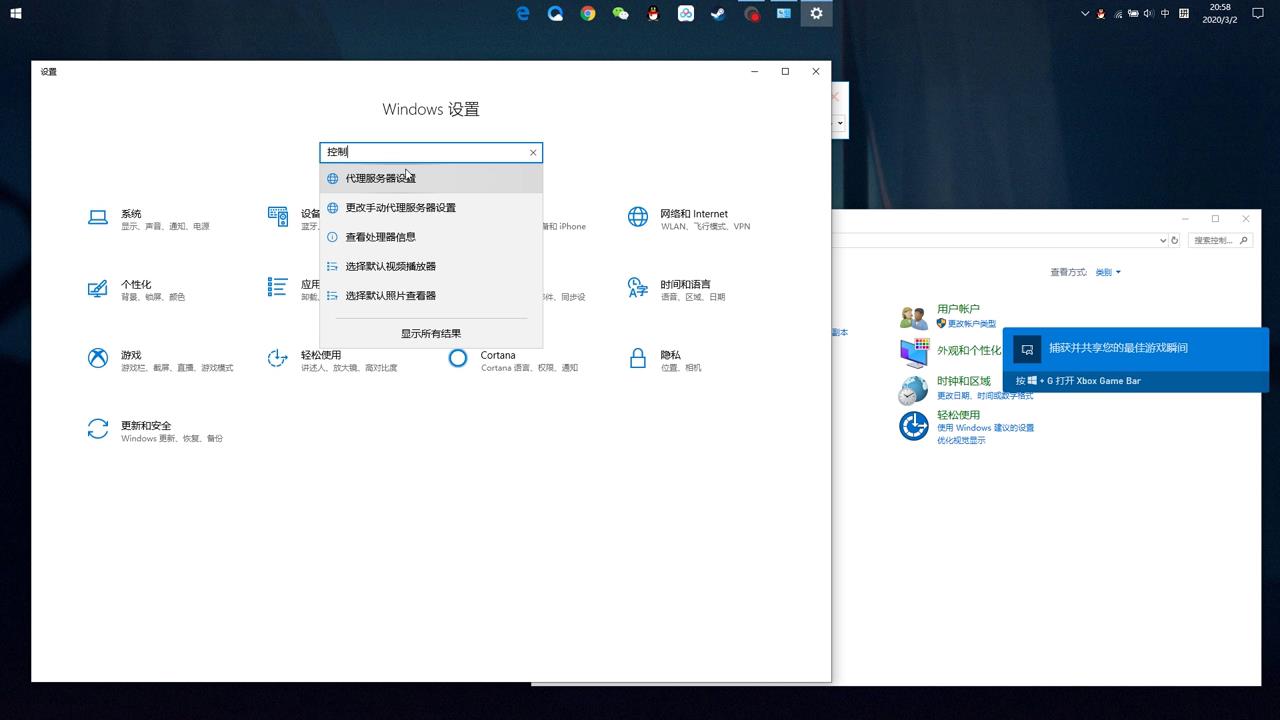Open 网络和 Internet settings category
The image size is (1280, 720).
coord(688,219)
